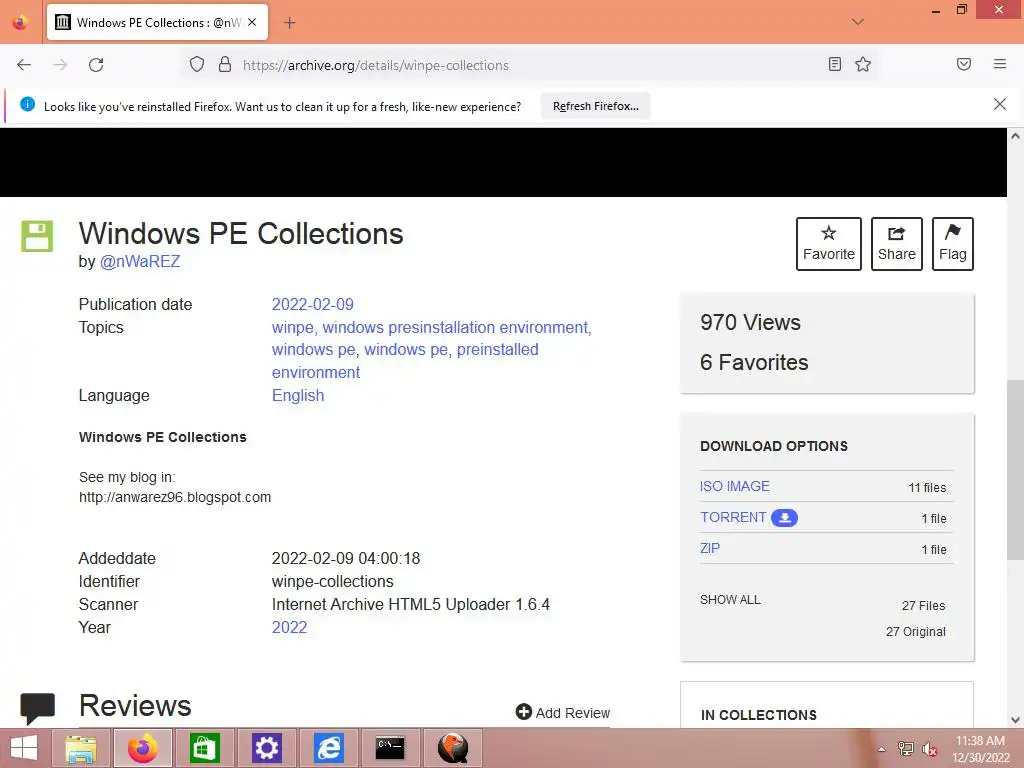Open the tracking protection shield
Image resolution: width=1024 pixels, height=768 pixels.
pos(197,65)
